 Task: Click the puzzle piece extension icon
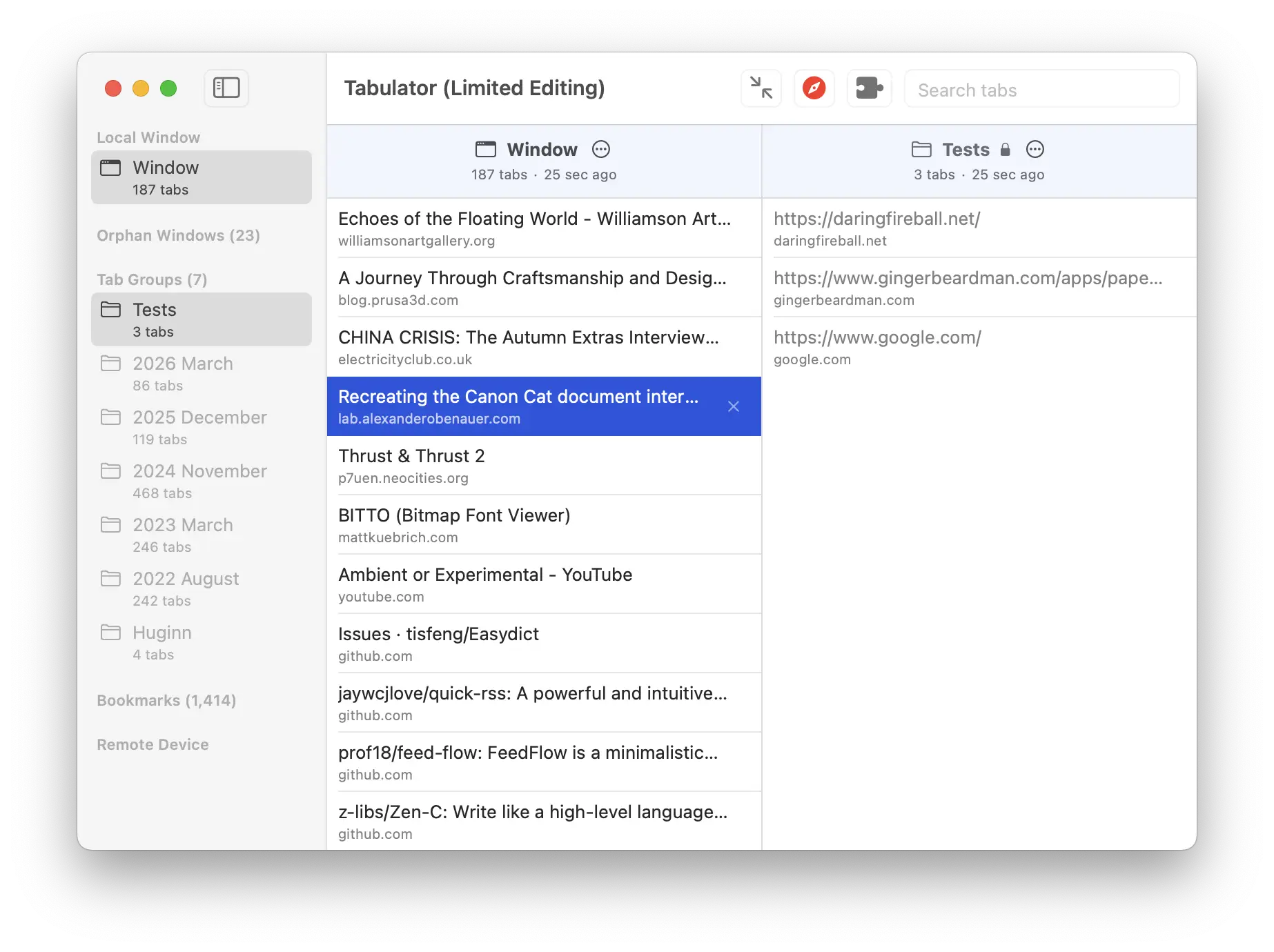tap(869, 88)
